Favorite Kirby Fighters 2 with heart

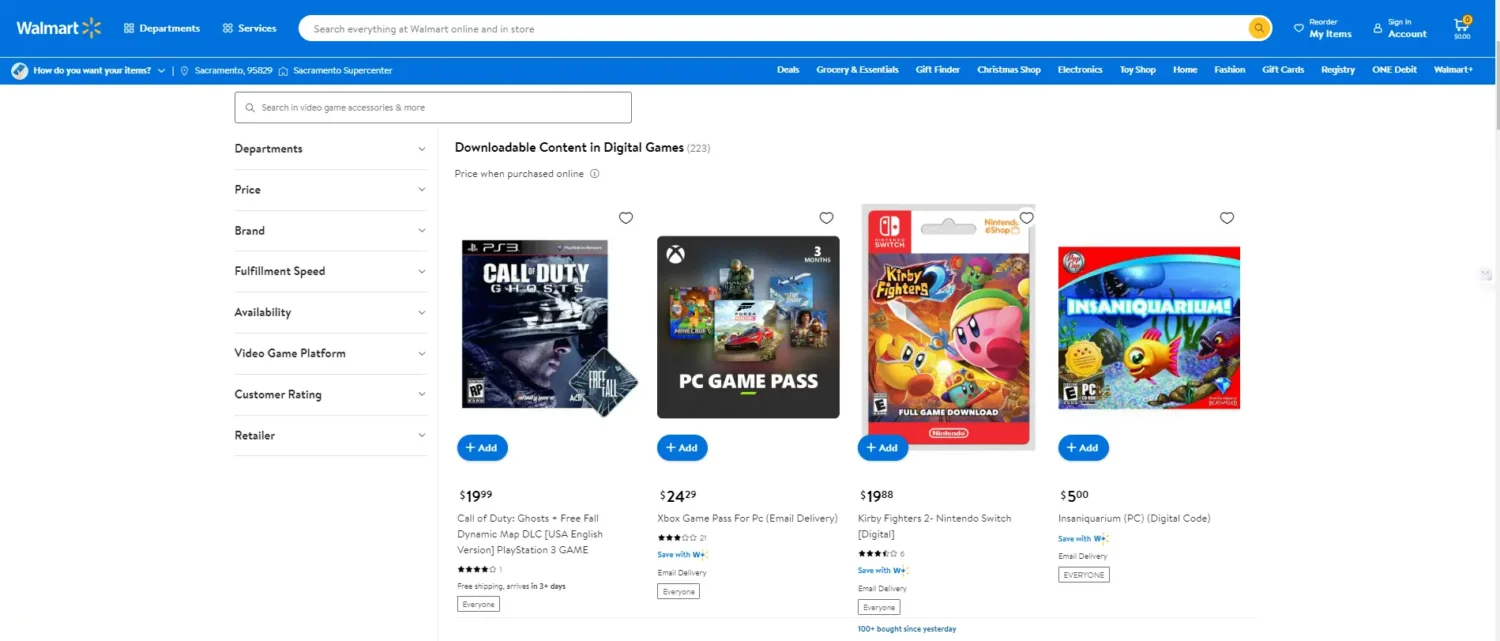point(1026,218)
